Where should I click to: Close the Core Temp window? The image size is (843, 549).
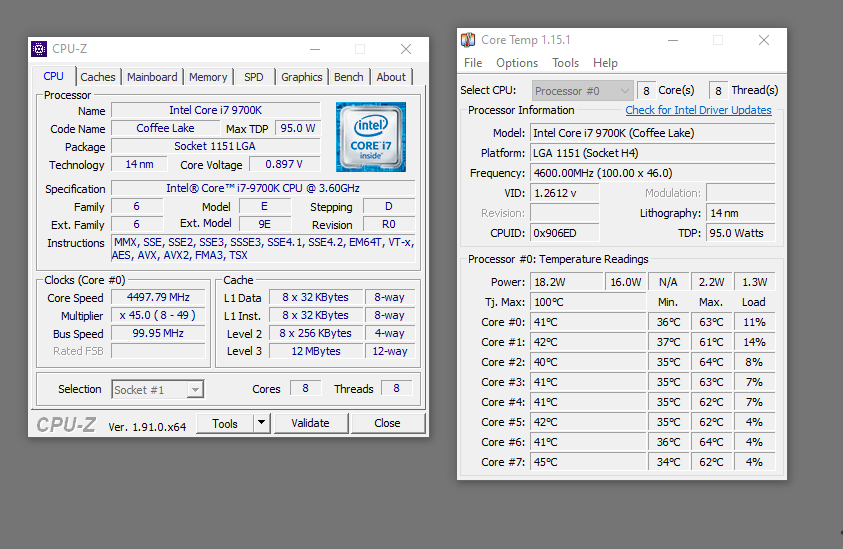[x=763, y=40]
